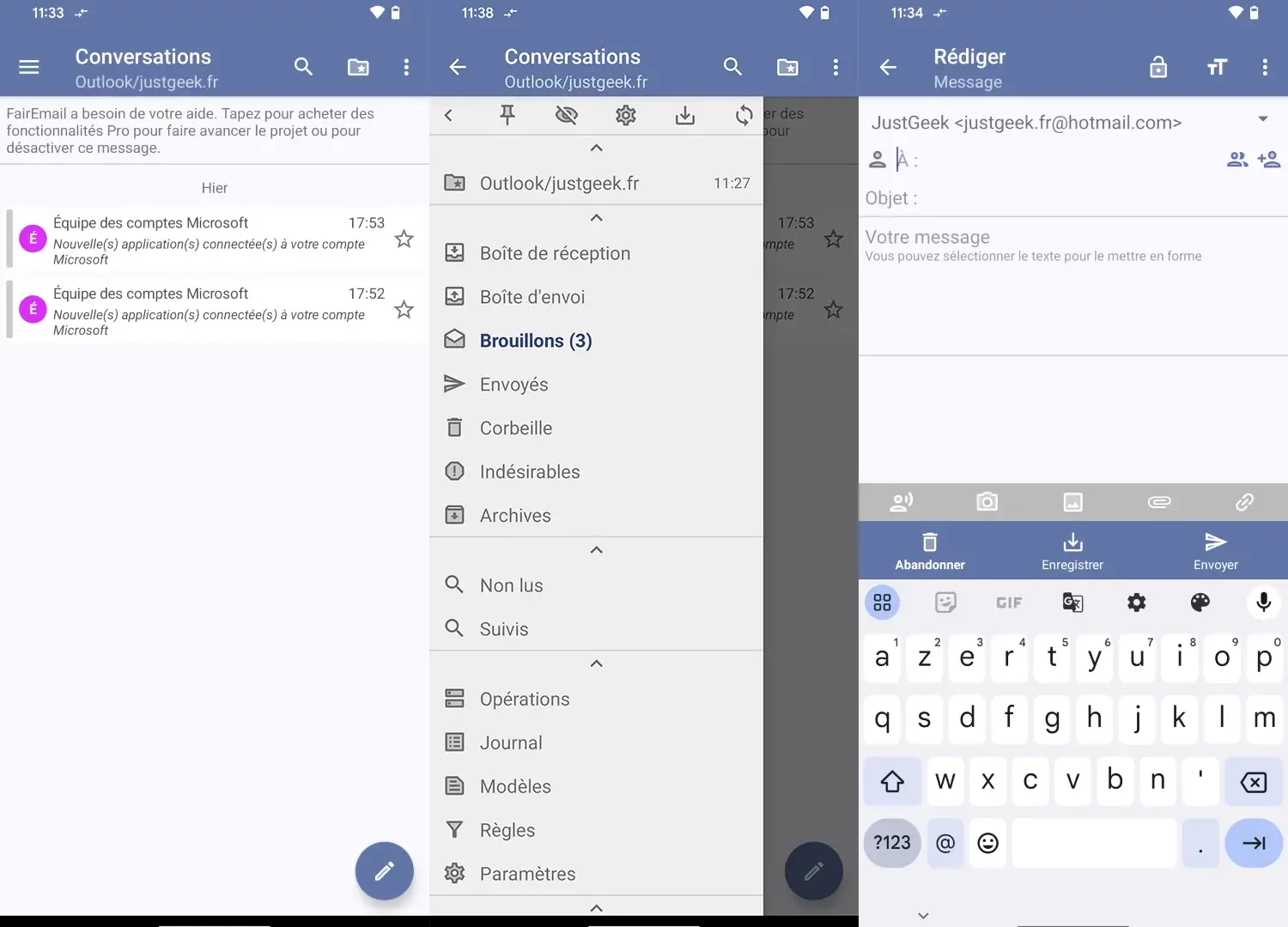This screenshot has height=927, width=1288.
Task: Tap the À recipient field
Action: [x=1056, y=160]
